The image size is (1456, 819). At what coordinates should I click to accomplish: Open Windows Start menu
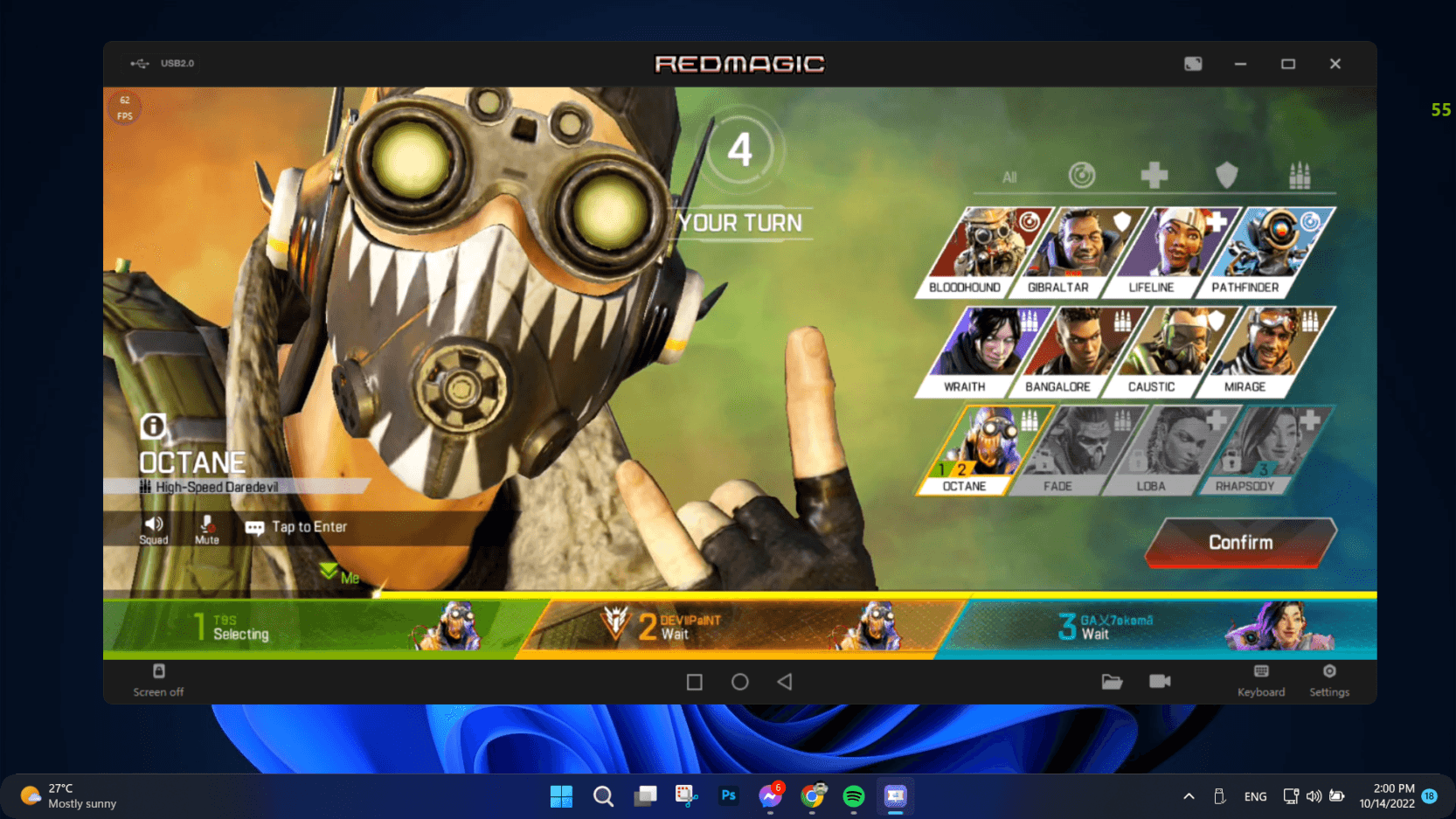(561, 796)
